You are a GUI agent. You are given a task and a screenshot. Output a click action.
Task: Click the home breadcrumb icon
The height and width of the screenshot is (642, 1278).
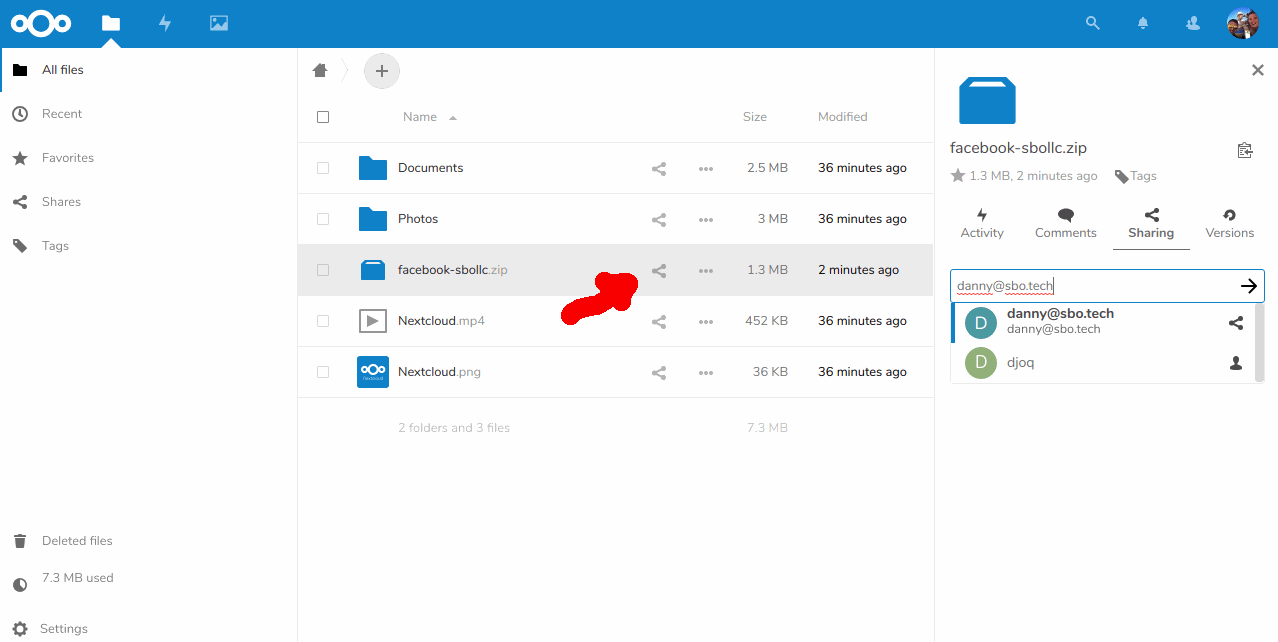[319, 70]
